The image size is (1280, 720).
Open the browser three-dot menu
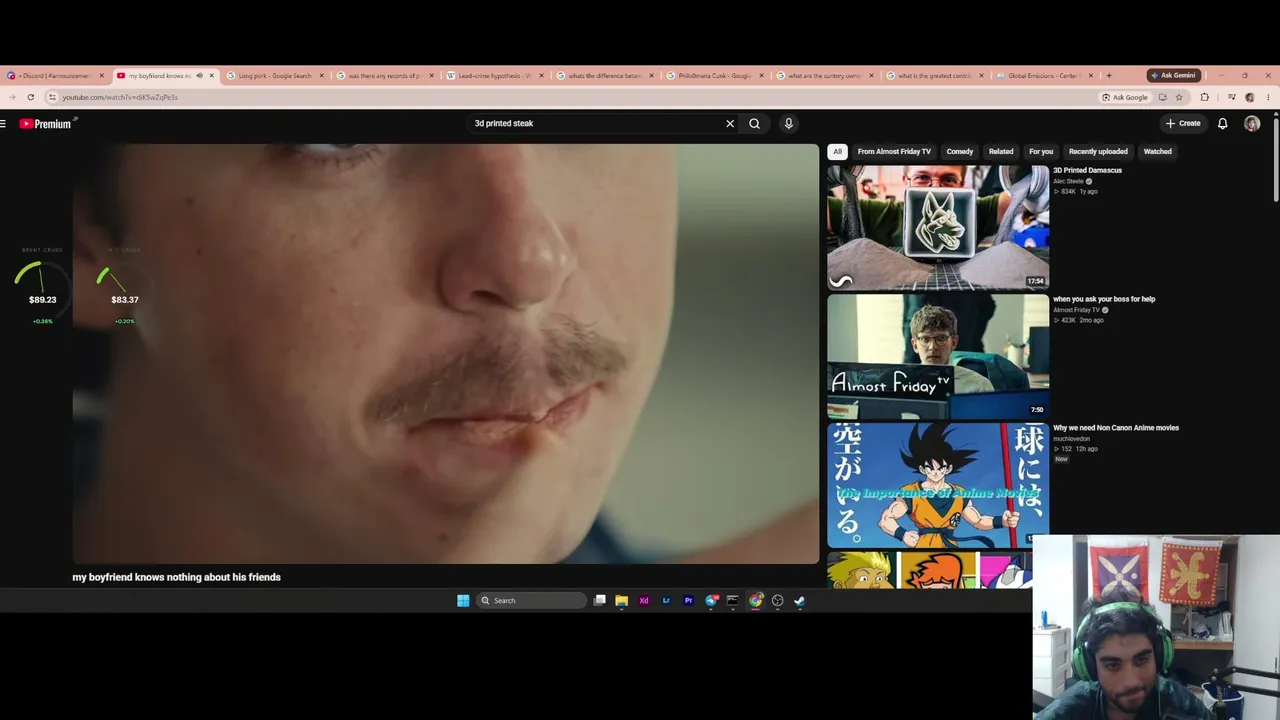1268,98
